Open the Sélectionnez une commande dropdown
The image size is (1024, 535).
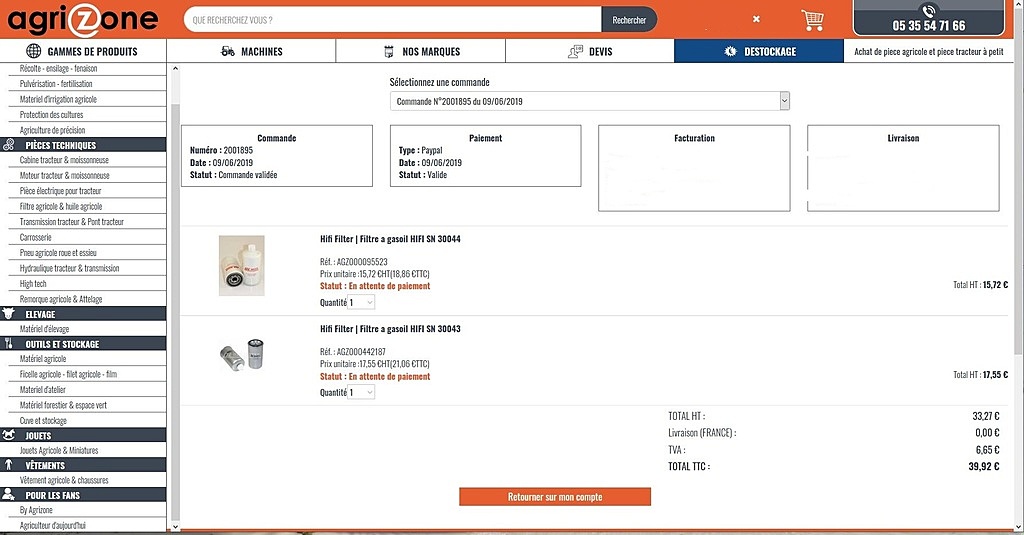(x=590, y=101)
